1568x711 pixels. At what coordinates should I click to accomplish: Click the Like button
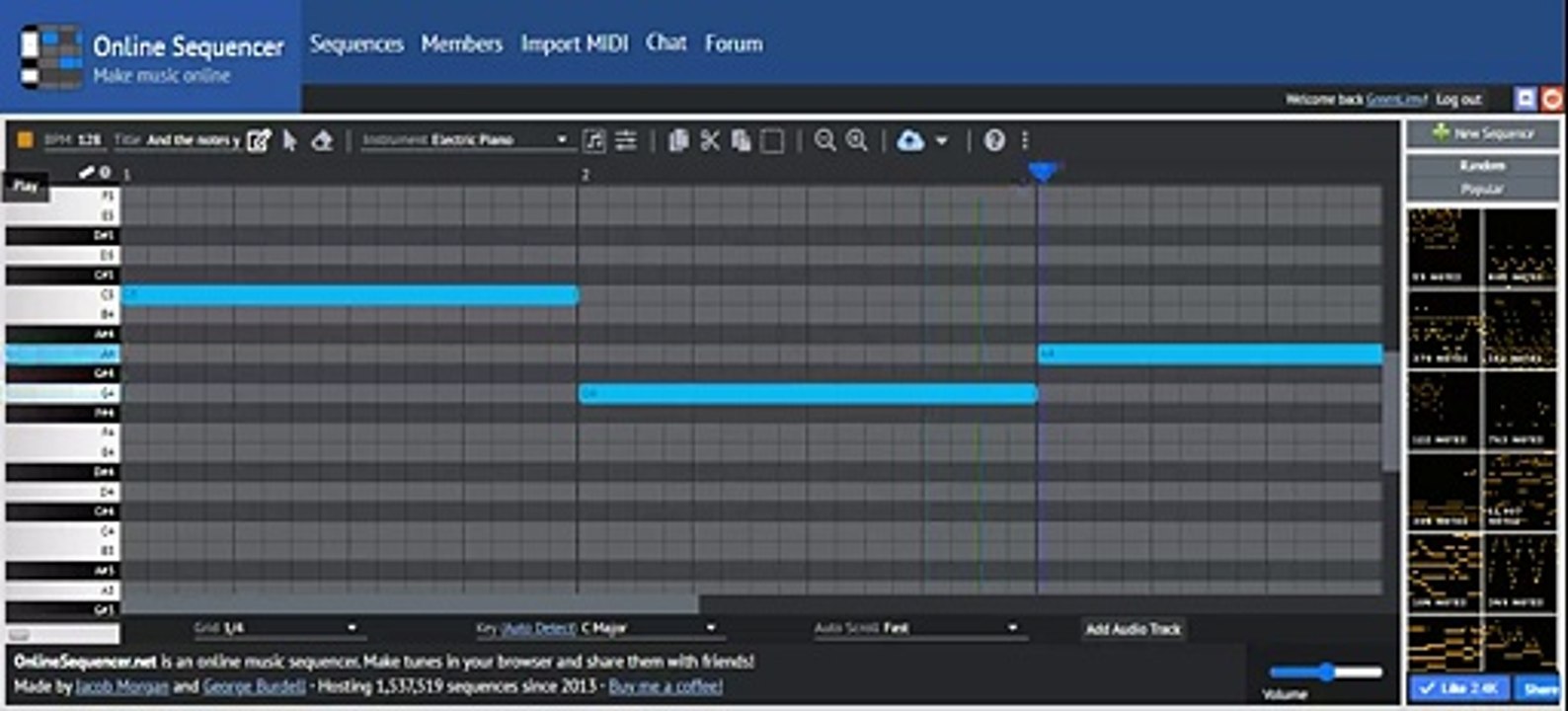point(1459,688)
